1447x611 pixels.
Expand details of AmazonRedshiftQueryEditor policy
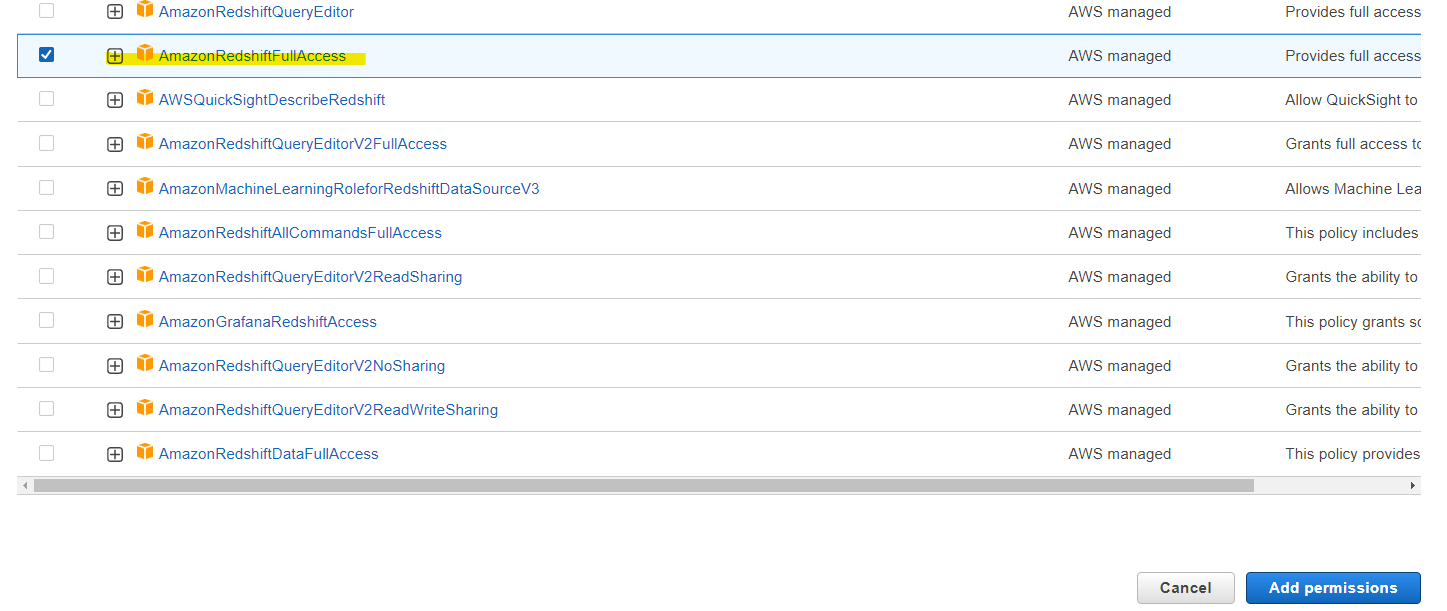click(x=115, y=12)
